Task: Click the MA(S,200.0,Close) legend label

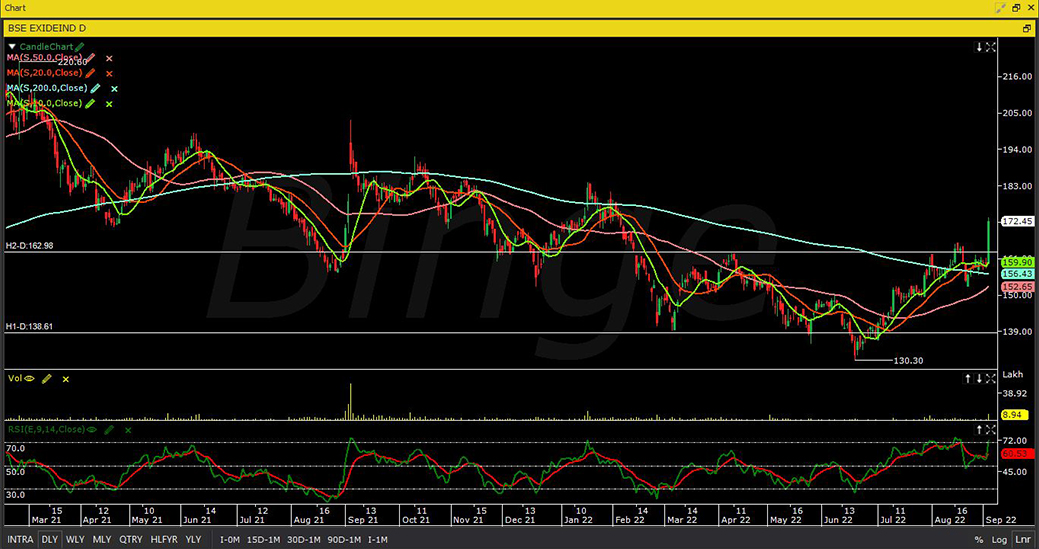Action: 47,88
